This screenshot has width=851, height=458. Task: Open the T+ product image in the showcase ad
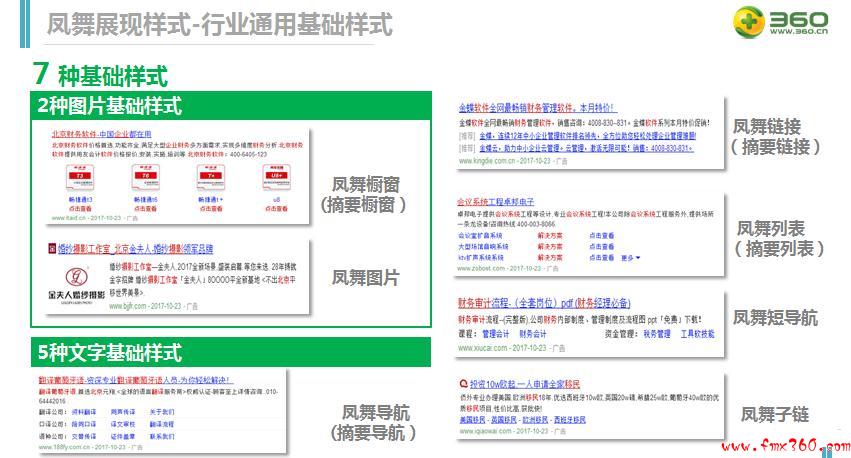click(211, 177)
